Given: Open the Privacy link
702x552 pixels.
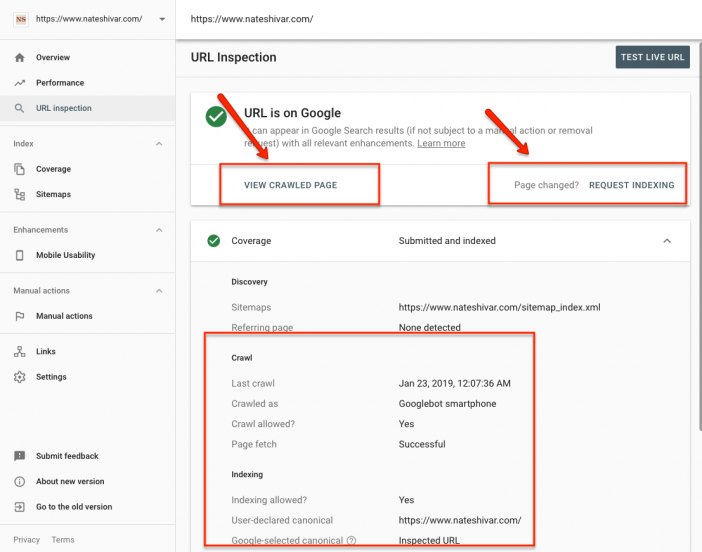Looking at the screenshot, I should point(26,540).
